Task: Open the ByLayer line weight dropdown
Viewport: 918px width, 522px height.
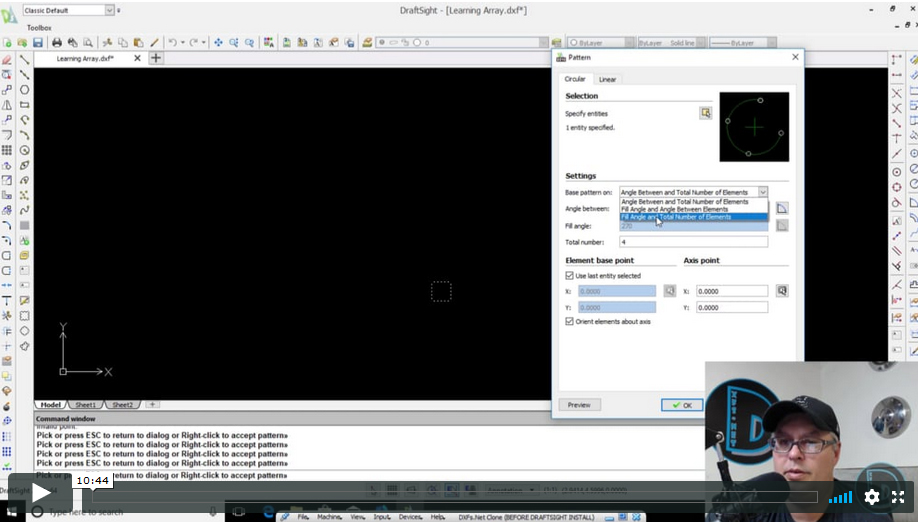Action: (772, 43)
